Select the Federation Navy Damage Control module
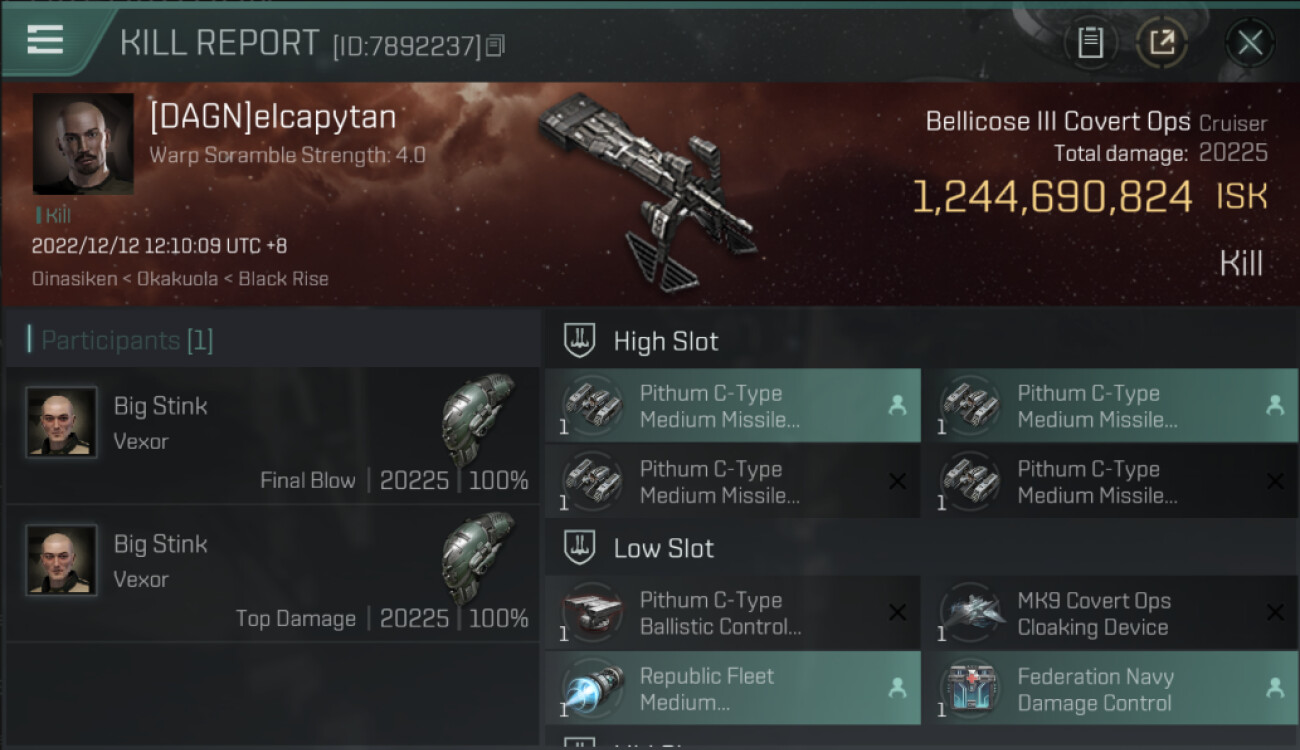 (1111, 688)
